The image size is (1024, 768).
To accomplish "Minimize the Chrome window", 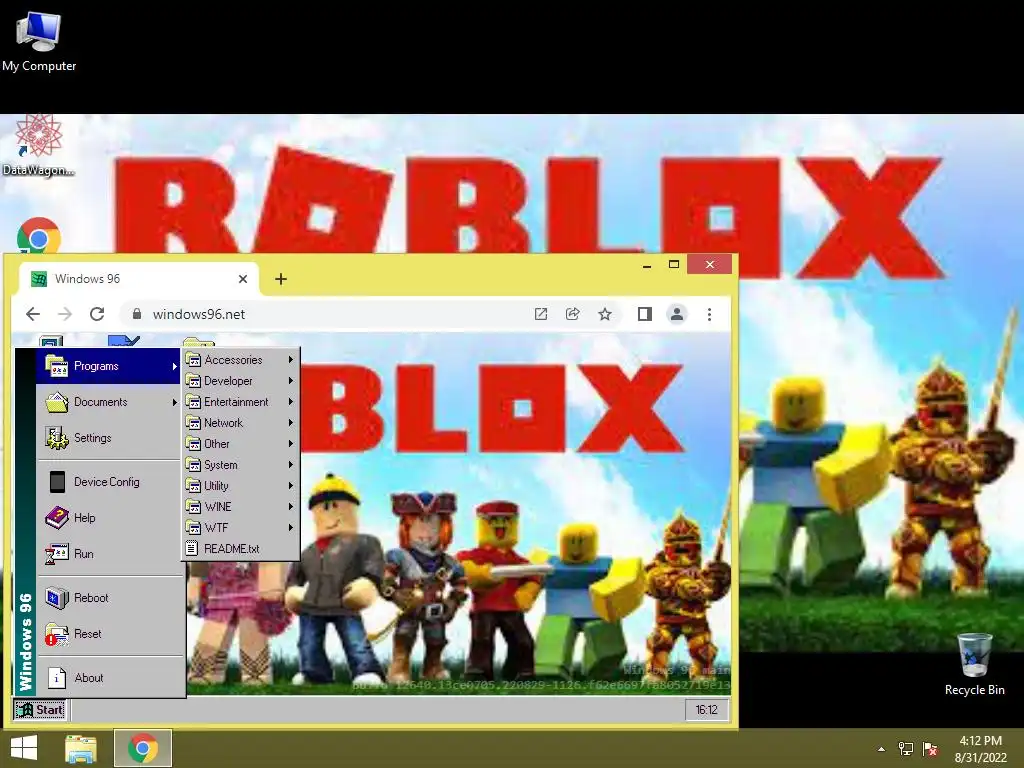I will click(647, 265).
